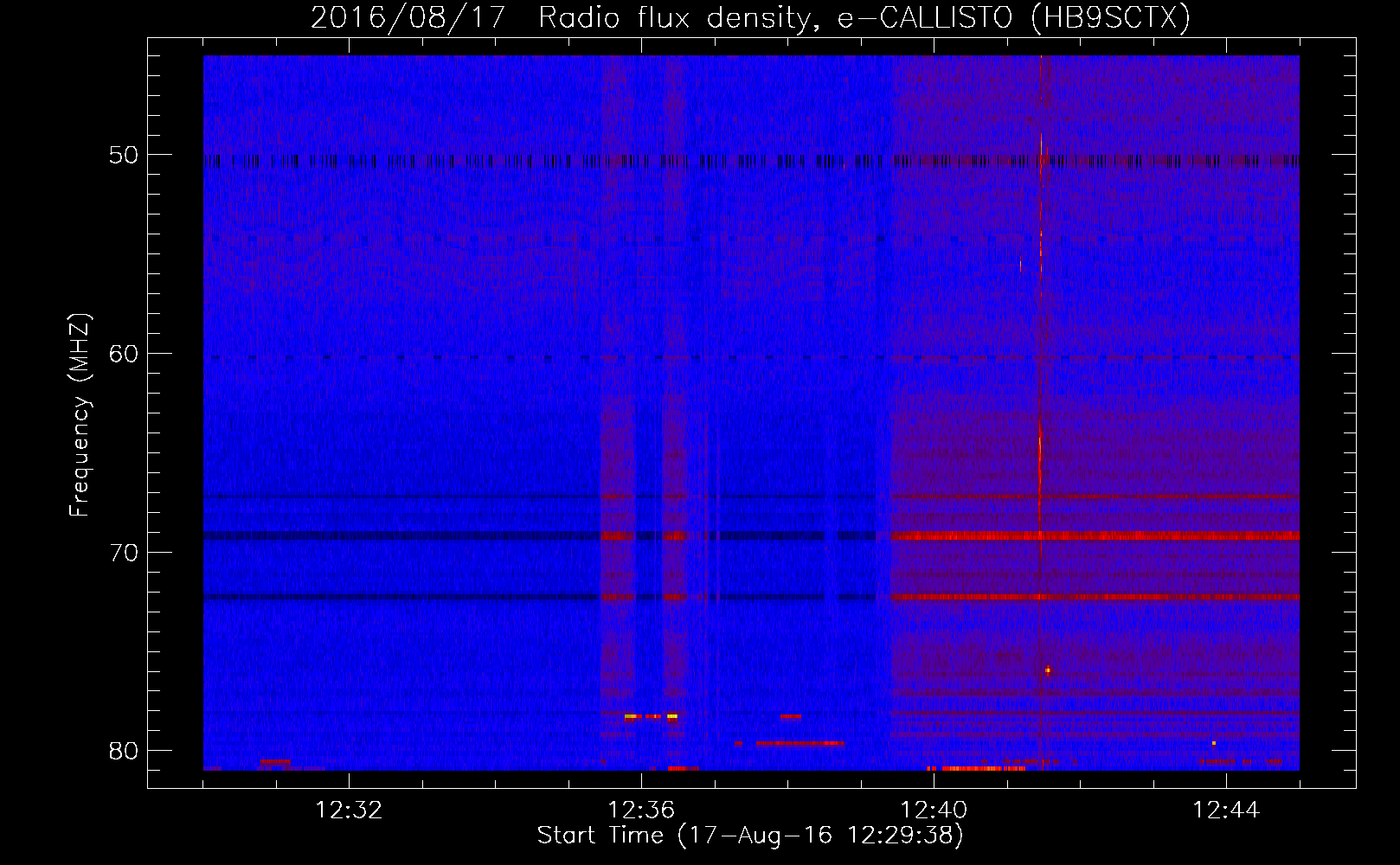Click the 12:32 time tick label
Screen dimensions: 1400x865
tap(349, 811)
